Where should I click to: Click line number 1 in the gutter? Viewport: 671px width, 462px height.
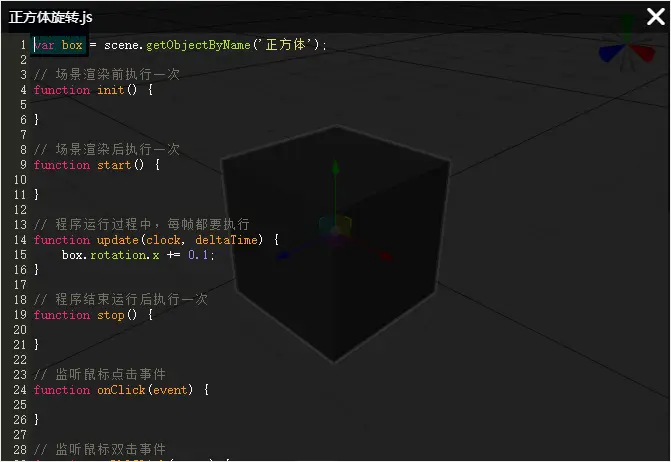[23, 45]
